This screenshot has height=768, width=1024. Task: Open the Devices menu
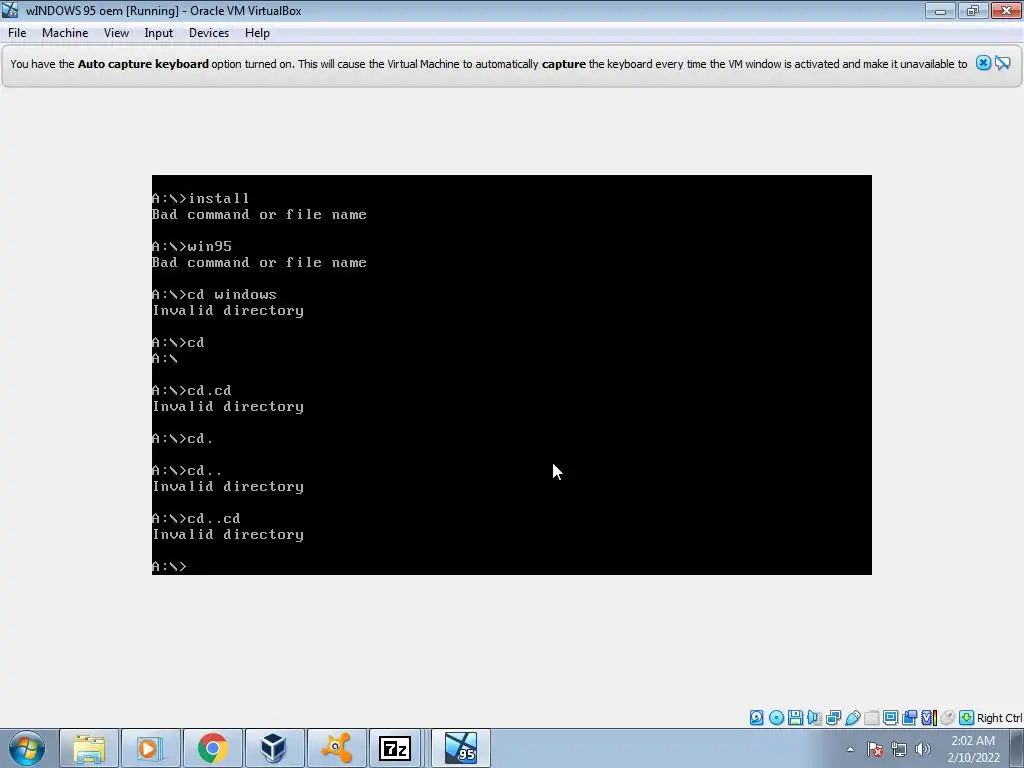pos(209,33)
